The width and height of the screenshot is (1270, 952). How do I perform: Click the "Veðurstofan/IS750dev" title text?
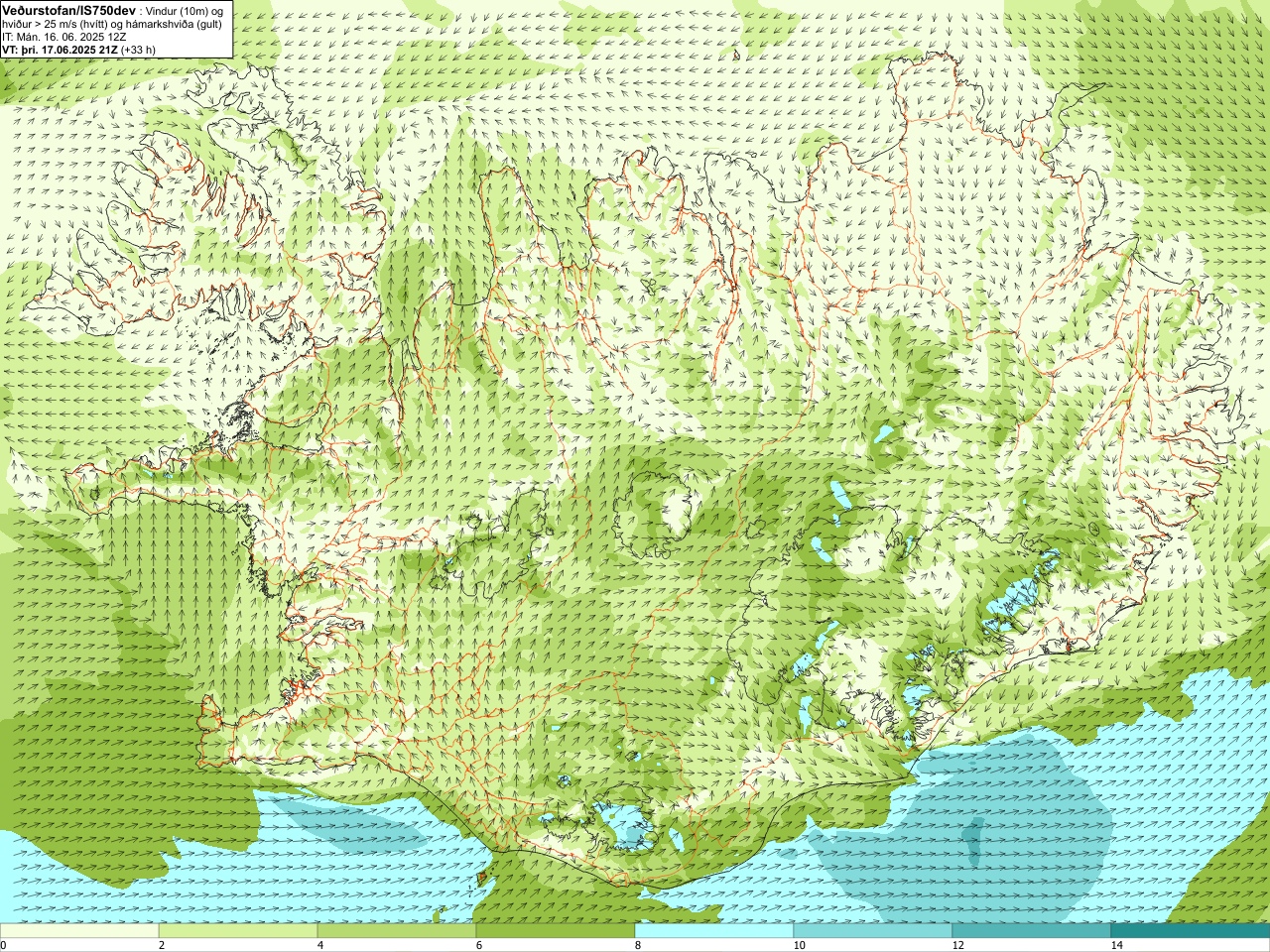coord(68,9)
